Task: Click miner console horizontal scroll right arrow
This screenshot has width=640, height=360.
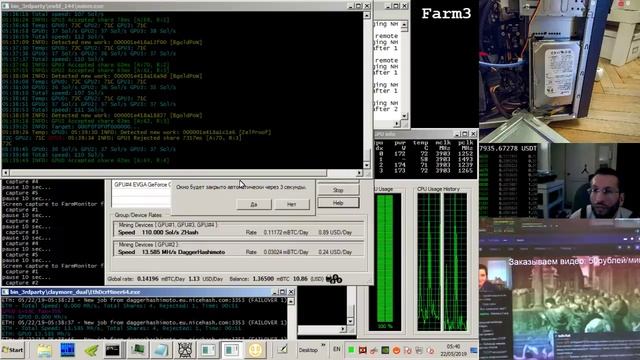Action: click(359, 173)
